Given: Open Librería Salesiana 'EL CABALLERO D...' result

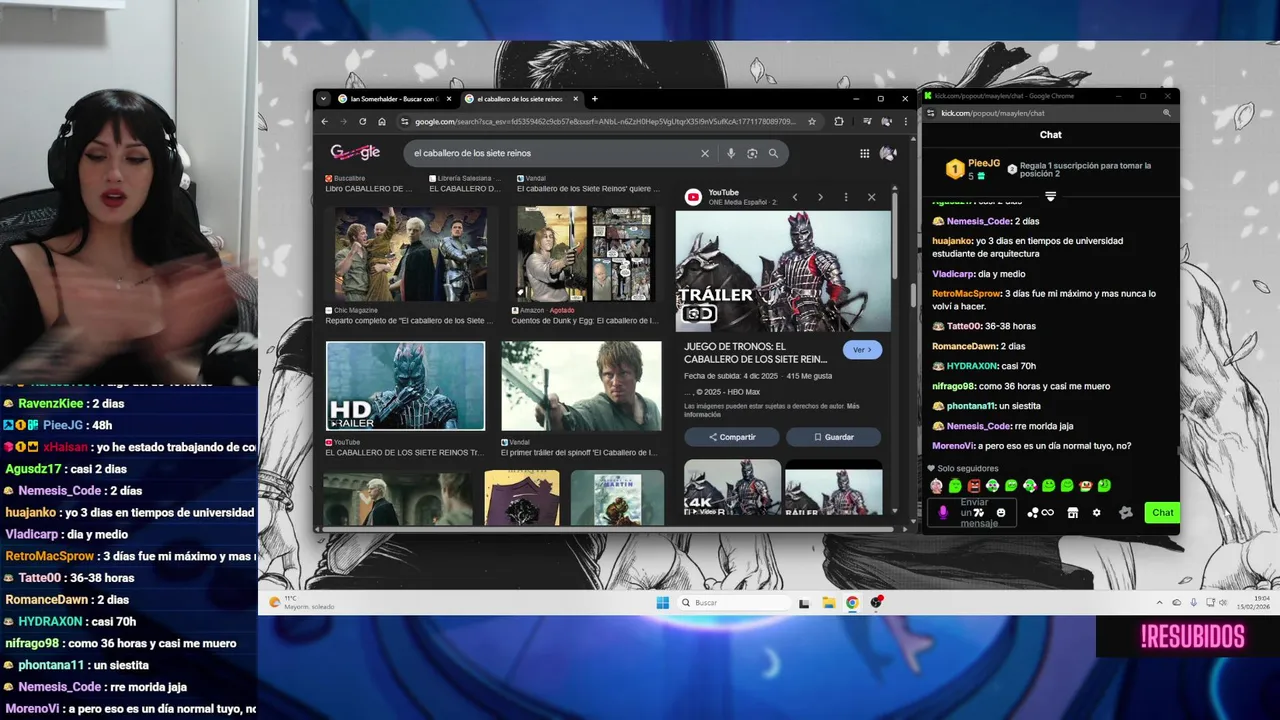Looking at the screenshot, I should point(464,184).
